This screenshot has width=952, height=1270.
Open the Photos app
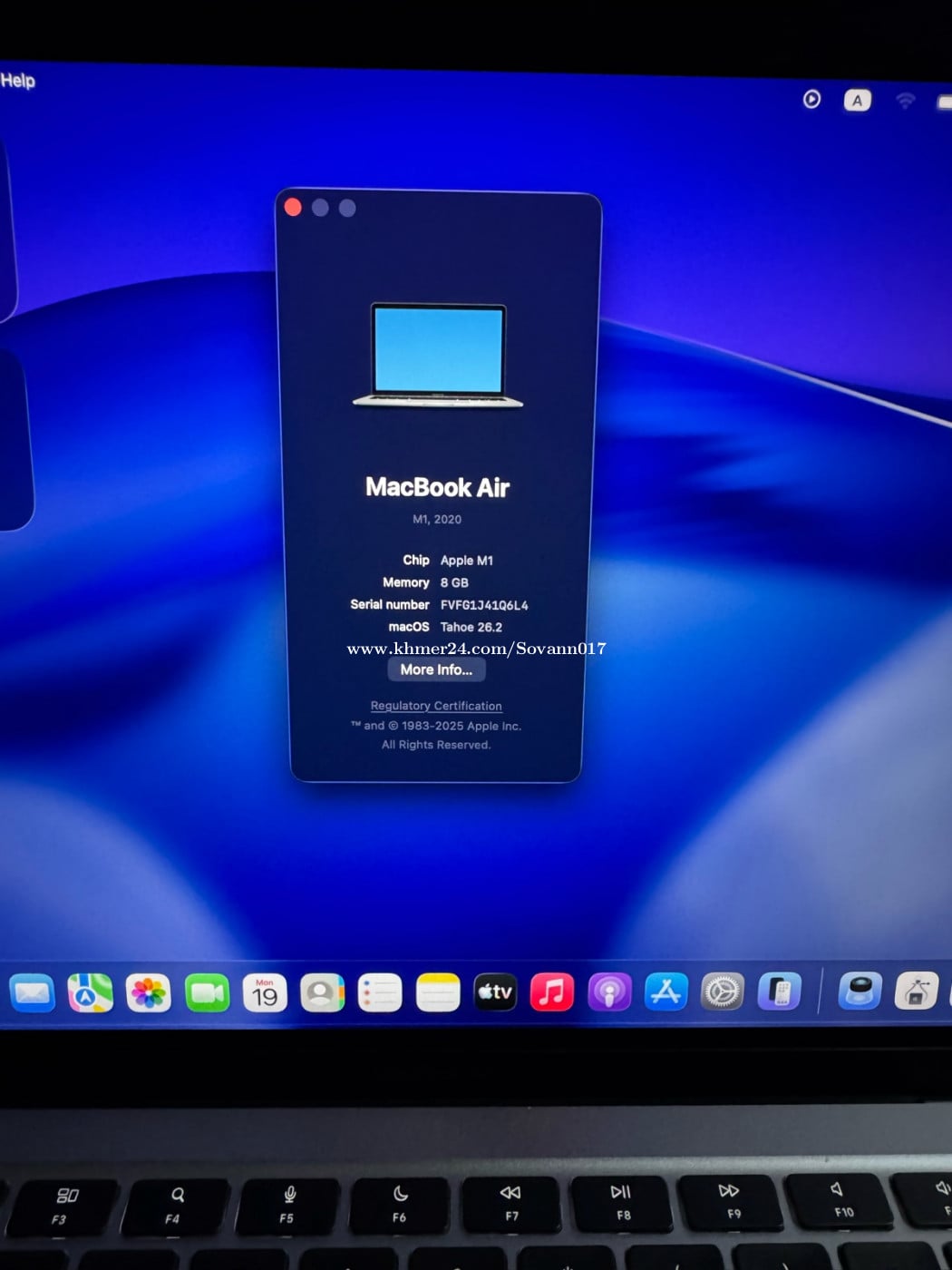click(x=148, y=993)
